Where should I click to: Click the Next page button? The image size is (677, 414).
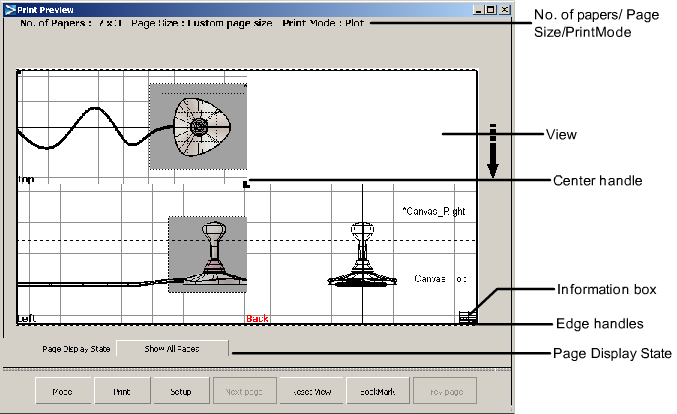(x=244, y=391)
